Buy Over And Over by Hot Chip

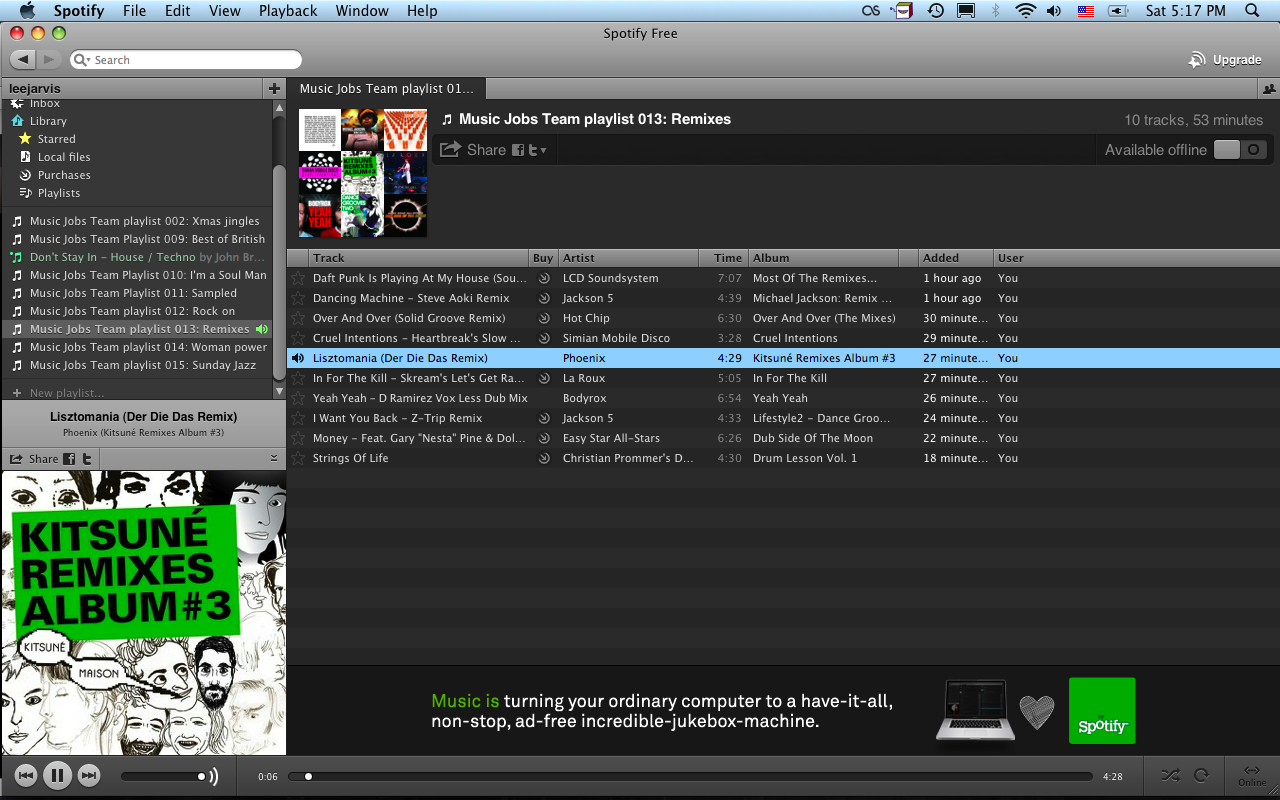[x=544, y=318]
